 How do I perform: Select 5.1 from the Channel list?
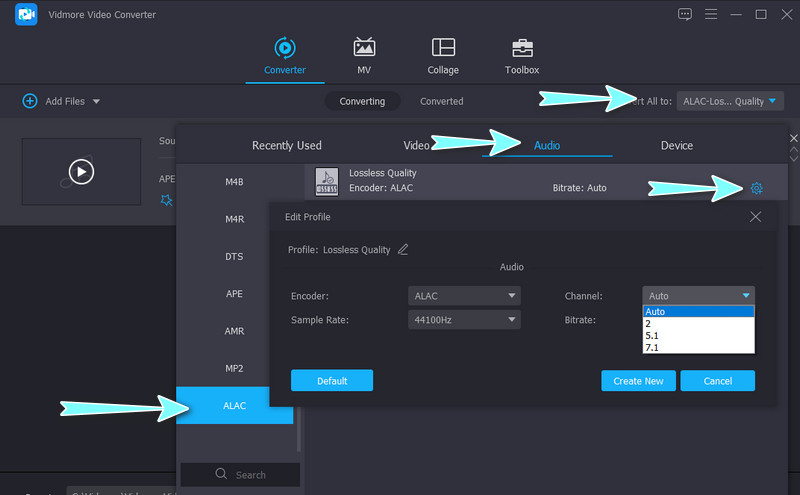click(653, 335)
